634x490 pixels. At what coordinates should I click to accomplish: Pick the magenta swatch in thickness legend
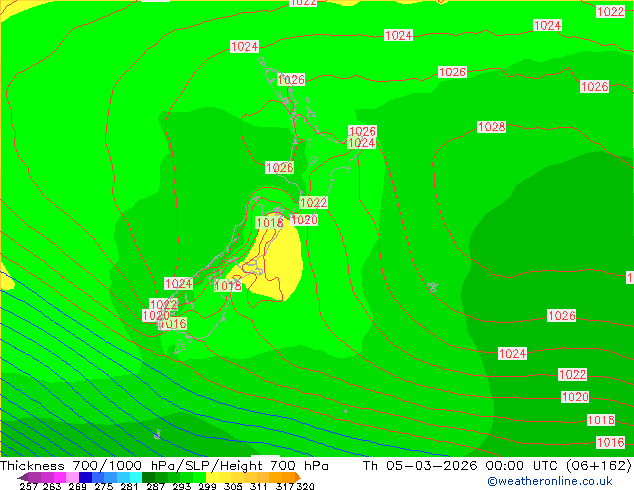coord(60,477)
